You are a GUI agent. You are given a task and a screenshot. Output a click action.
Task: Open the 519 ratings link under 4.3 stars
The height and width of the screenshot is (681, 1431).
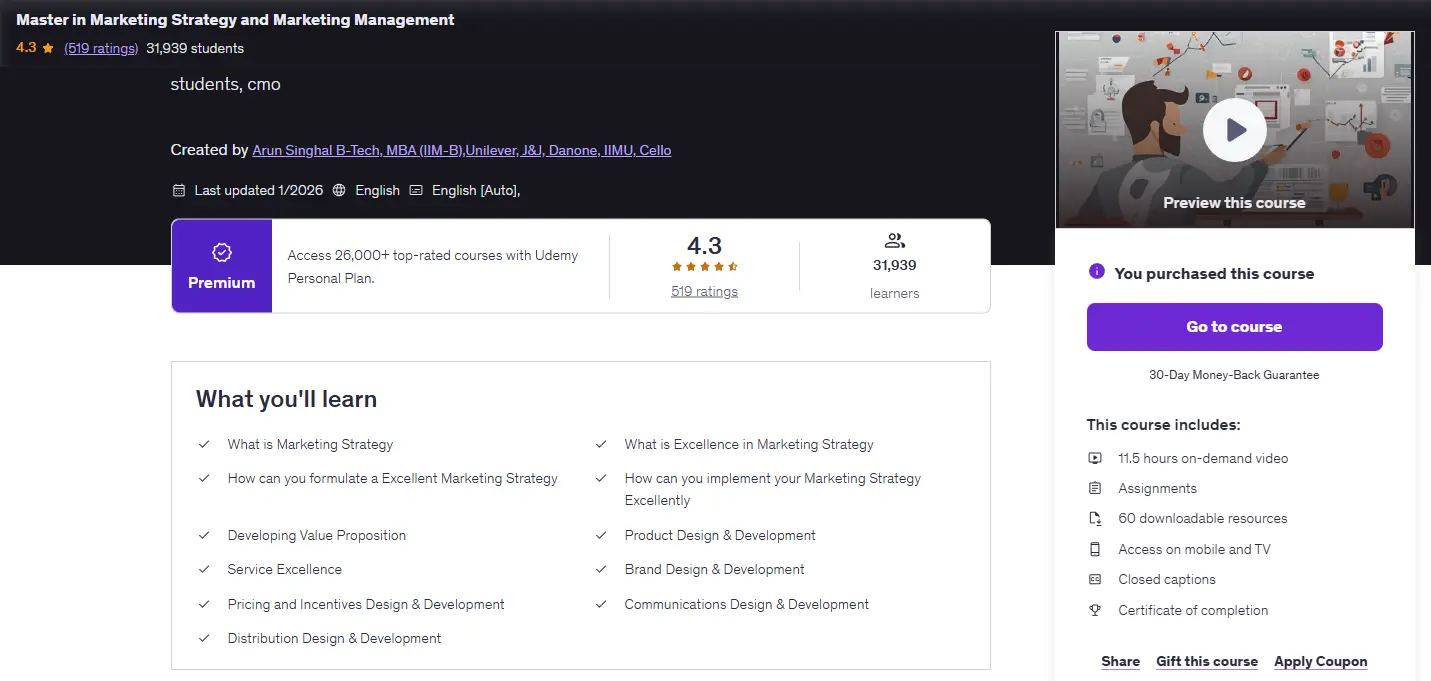(704, 291)
